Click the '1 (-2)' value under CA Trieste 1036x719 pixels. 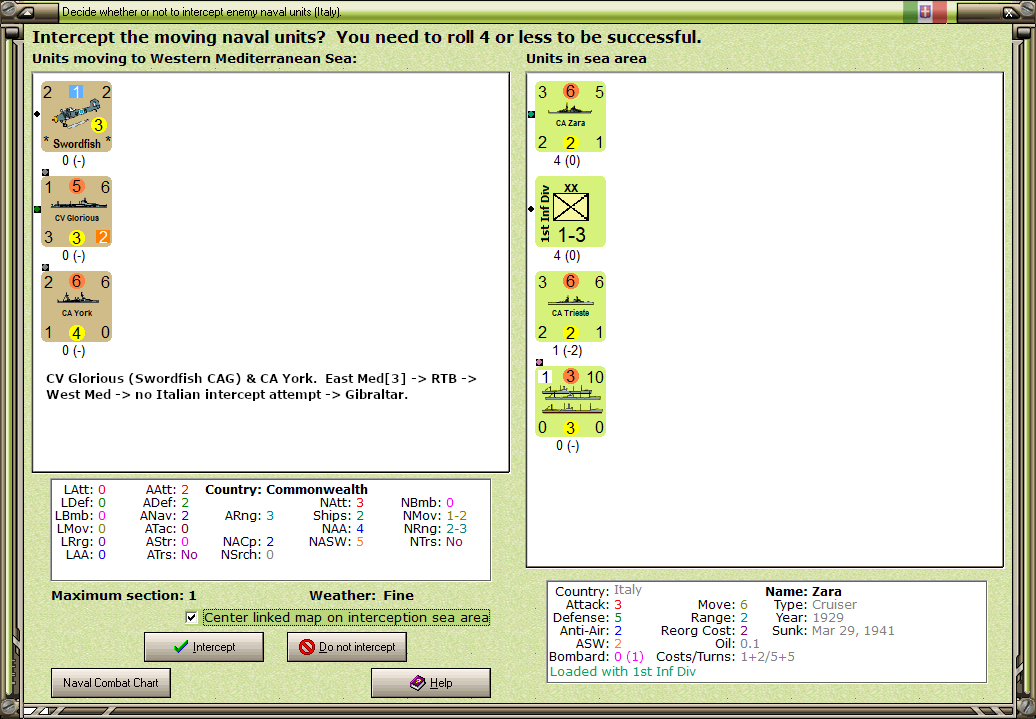tap(567, 351)
